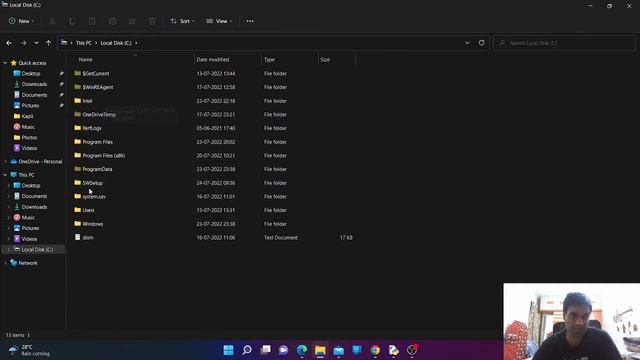Open the Mail app from taskbar
This screenshot has width=640, height=360.
click(339, 350)
